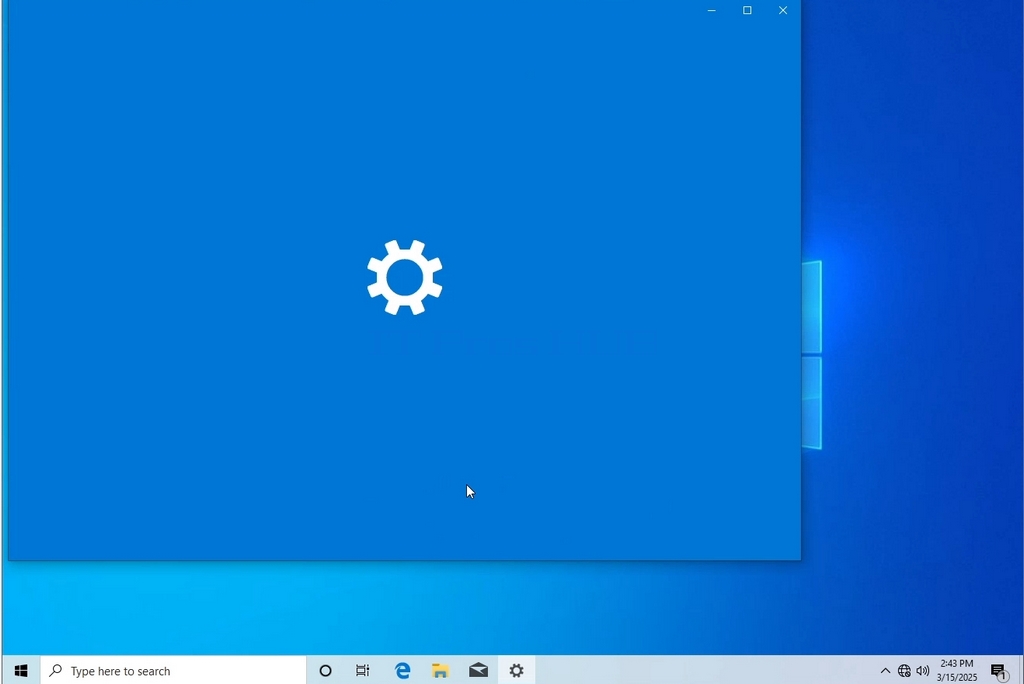Maximize the Settings window
This screenshot has height=684, width=1024.
pyautogui.click(x=747, y=10)
